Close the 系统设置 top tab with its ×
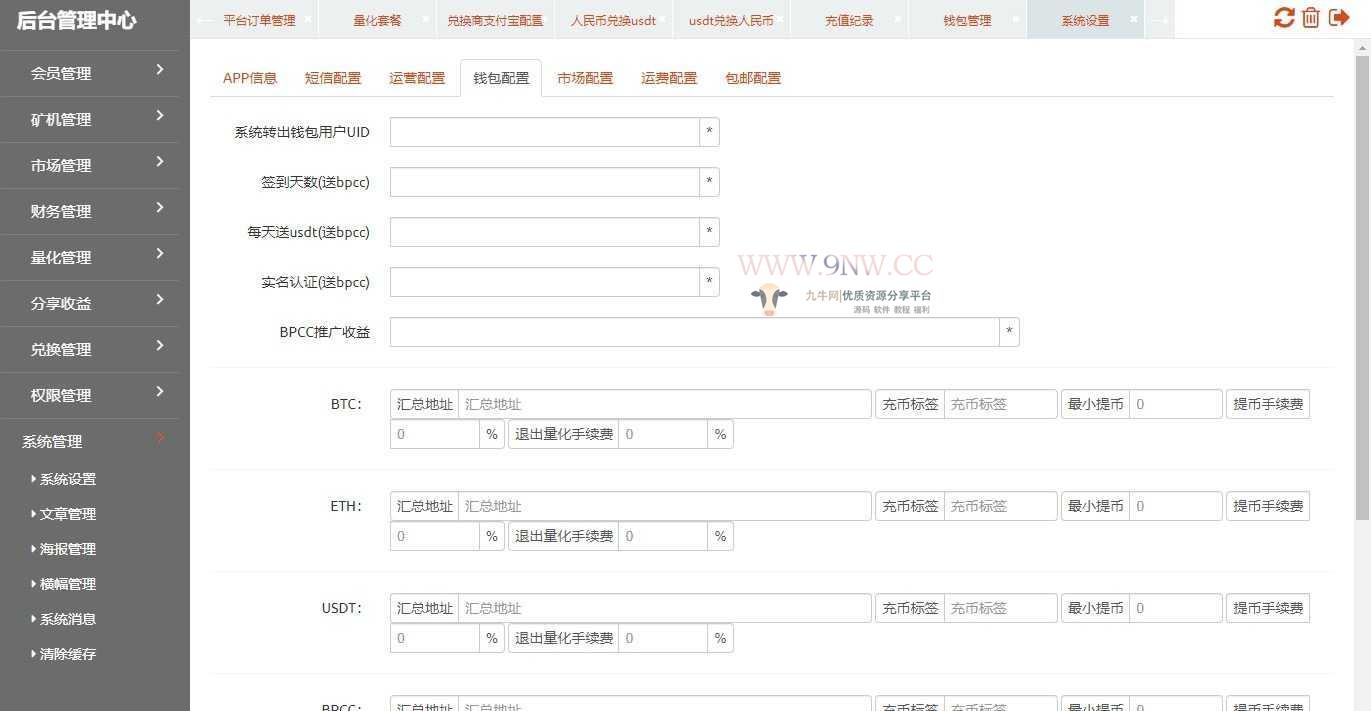This screenshot has width=1371, height=711. [1135, 19]
